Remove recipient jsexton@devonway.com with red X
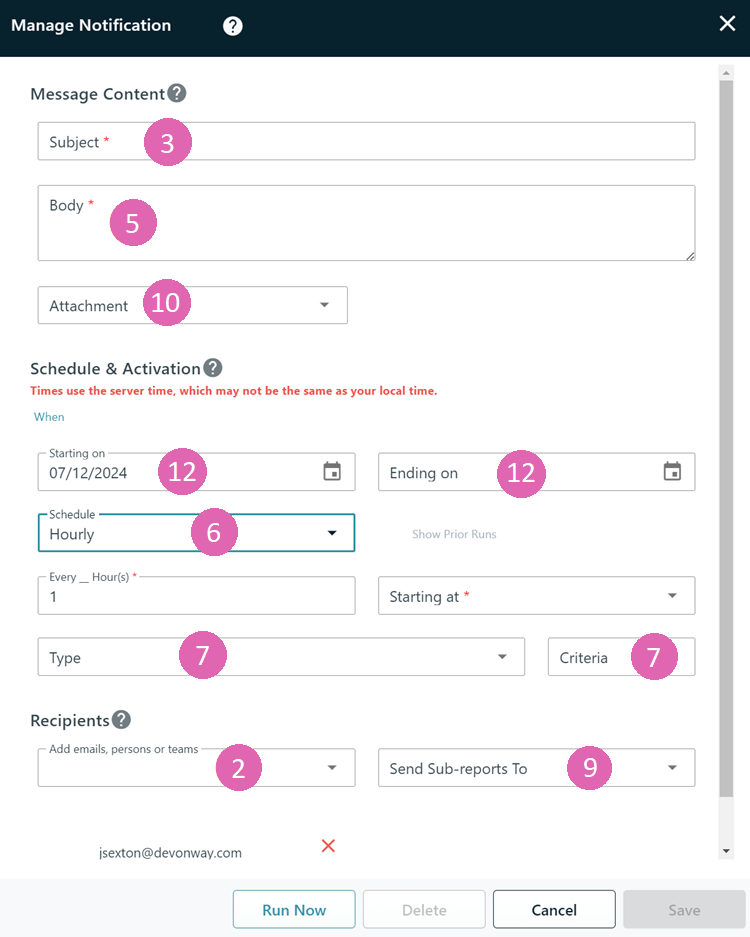The height and width of the screenshot is (937, 750). tap(328, 846)
